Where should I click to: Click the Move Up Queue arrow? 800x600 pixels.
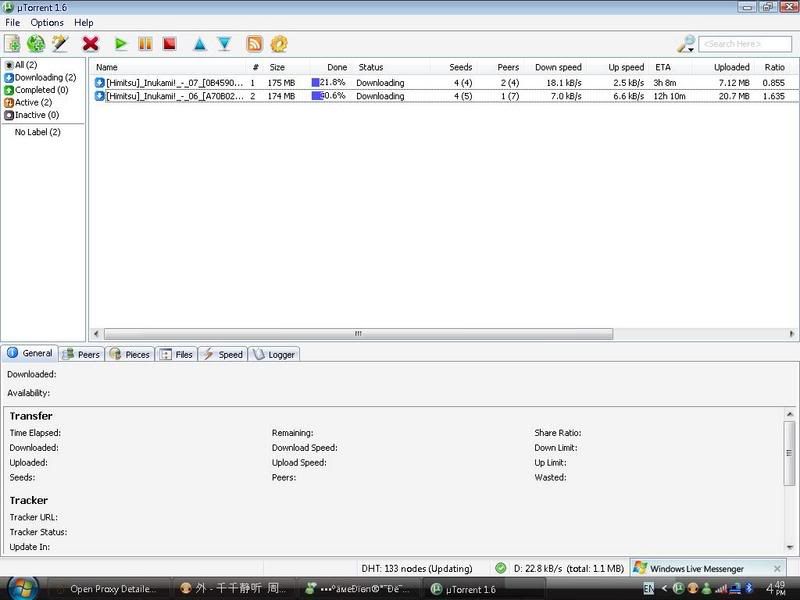coord(200,44)
